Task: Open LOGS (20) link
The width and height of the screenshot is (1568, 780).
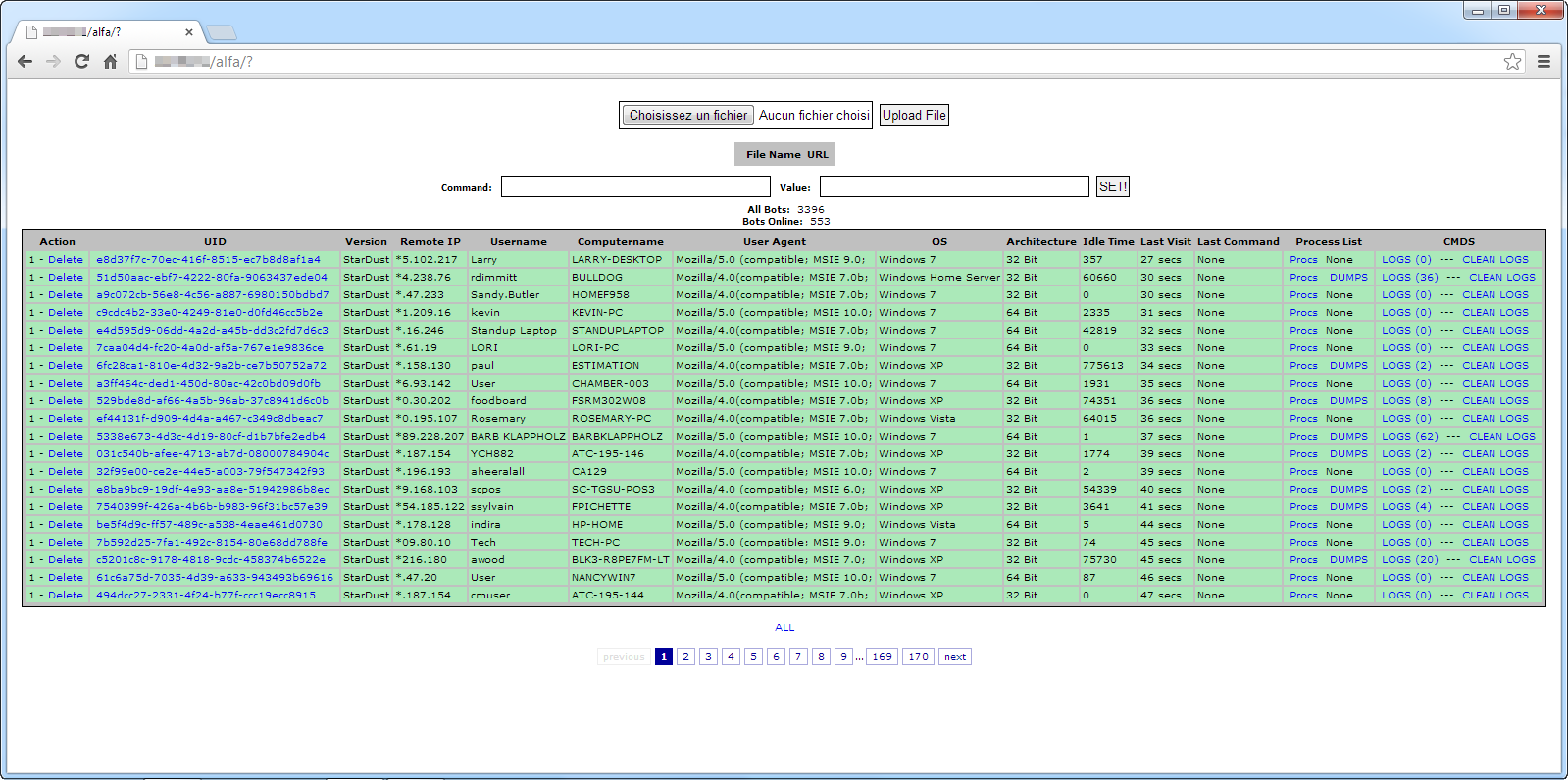Action: 1410,560
